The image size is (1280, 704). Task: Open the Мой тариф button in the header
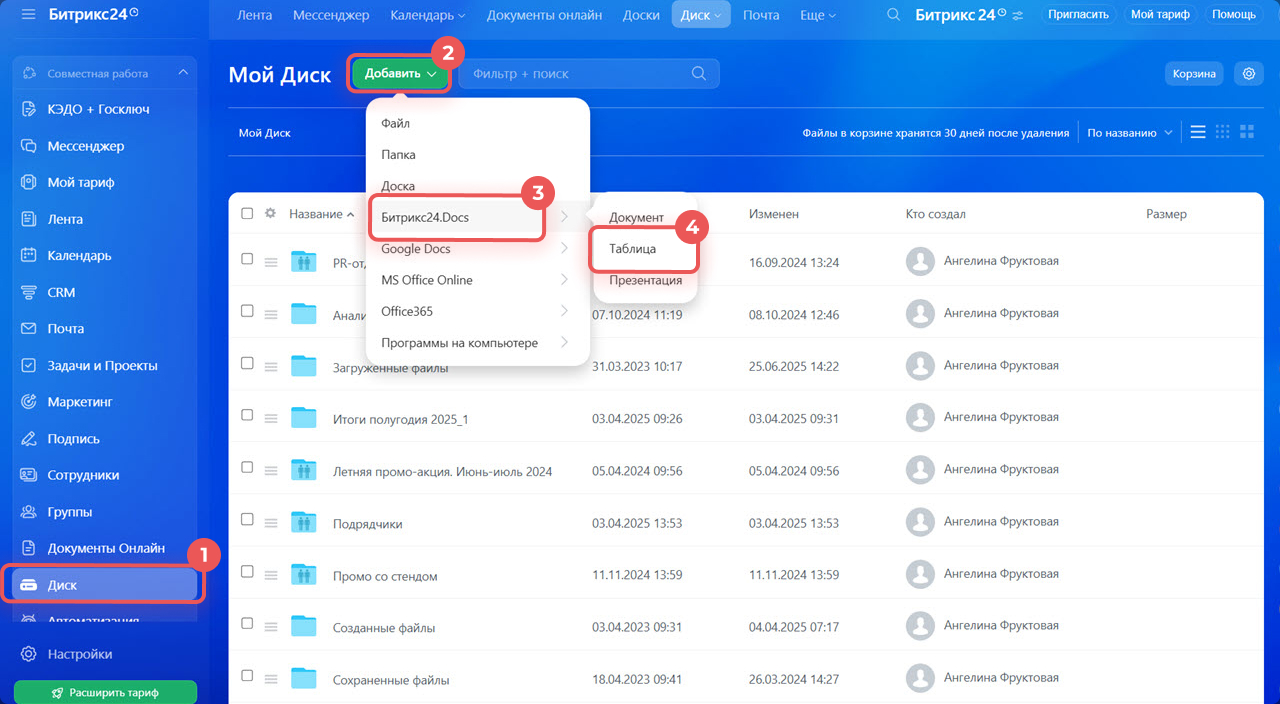tap(1159, 15)
